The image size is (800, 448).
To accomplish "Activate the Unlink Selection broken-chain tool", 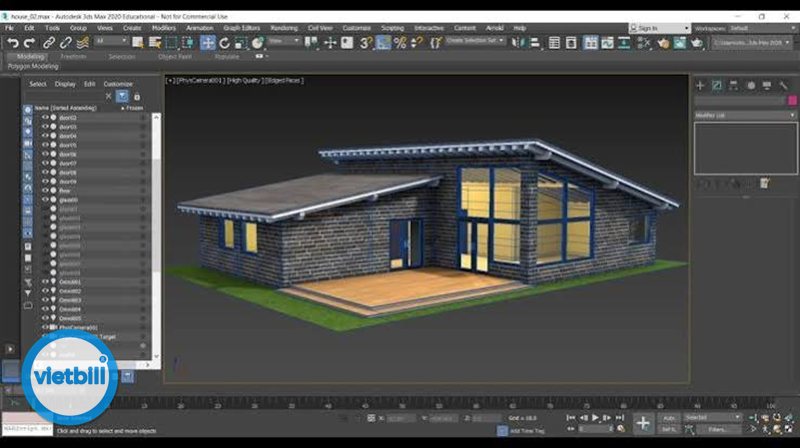I will click(66, 43).
